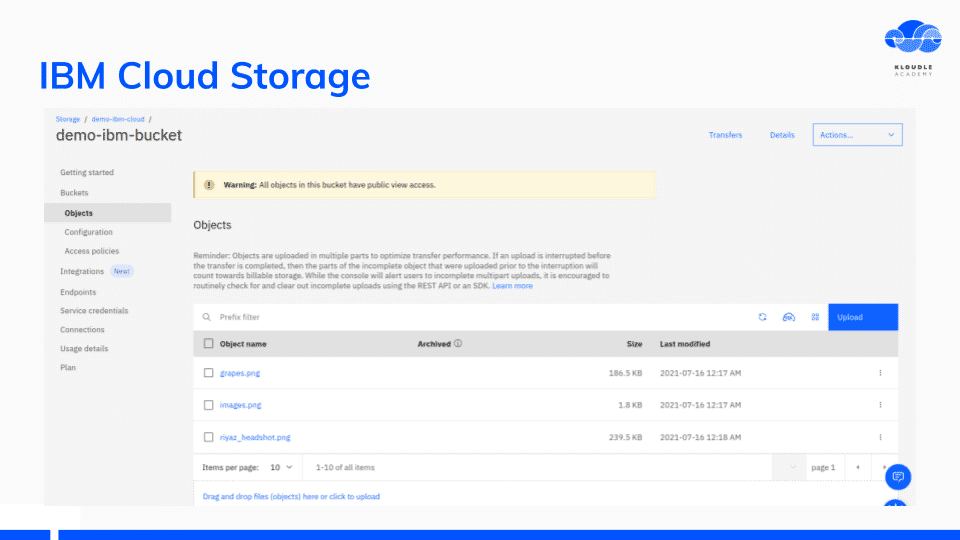This screenshot has height=540, width=960.
Task: Open Connections in sidebar
Action: 82,329
